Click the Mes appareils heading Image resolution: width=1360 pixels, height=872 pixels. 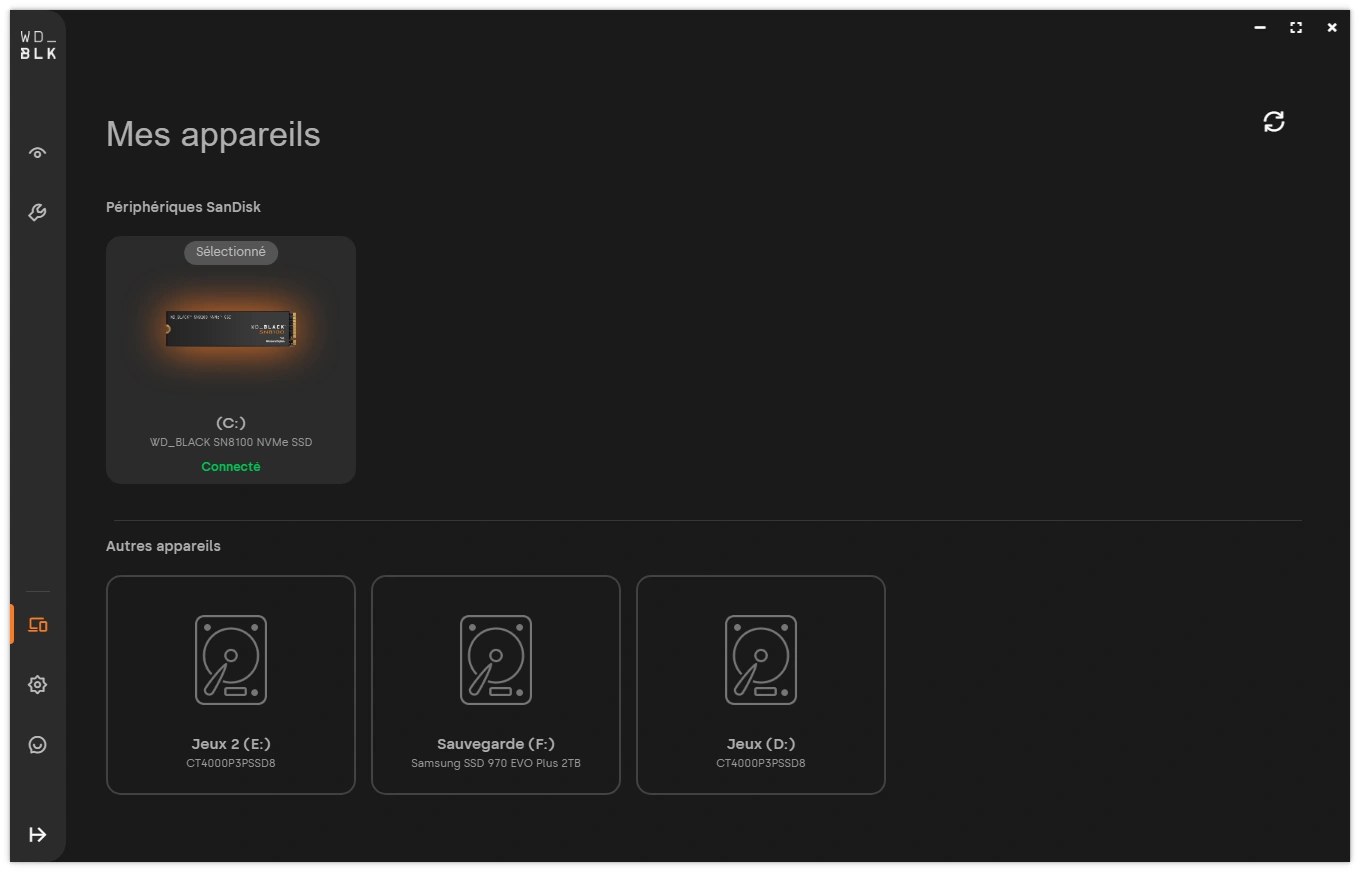coord(213,135)
